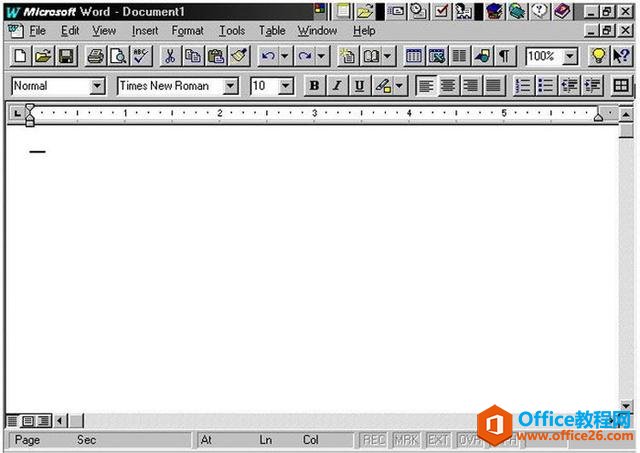Open the Tools menu
This screenshot has width=640, height=453.
pyautogui.click(x=232, y=31)
